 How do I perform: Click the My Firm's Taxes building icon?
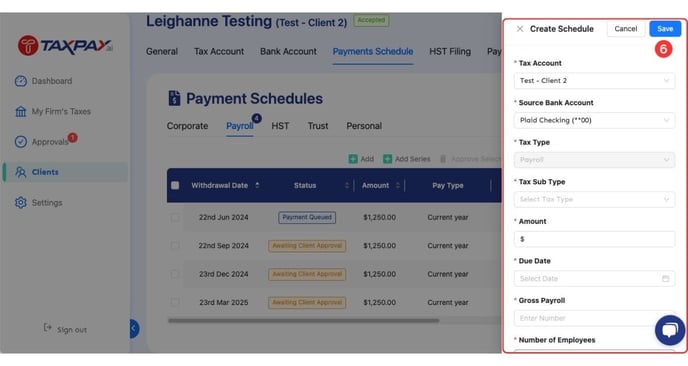[x=21, y=111]
